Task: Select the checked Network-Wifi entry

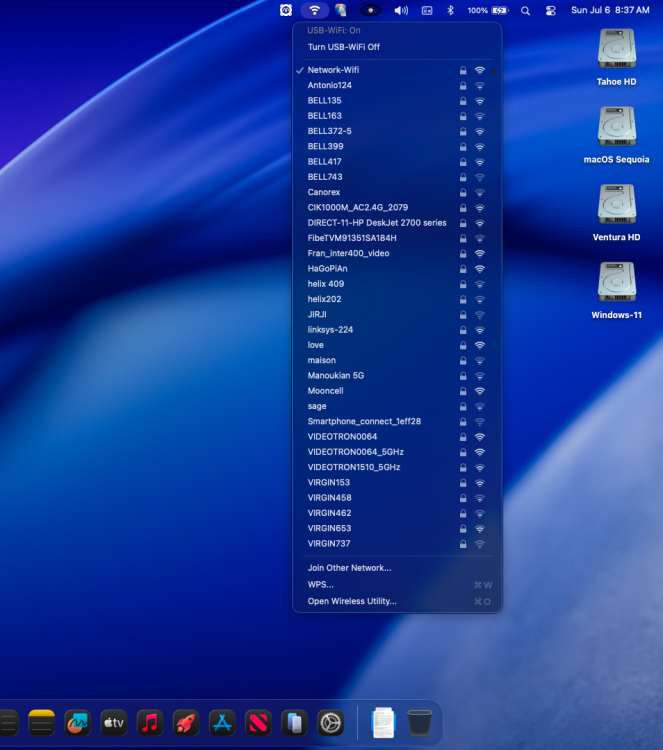Action: pos(397,70)
